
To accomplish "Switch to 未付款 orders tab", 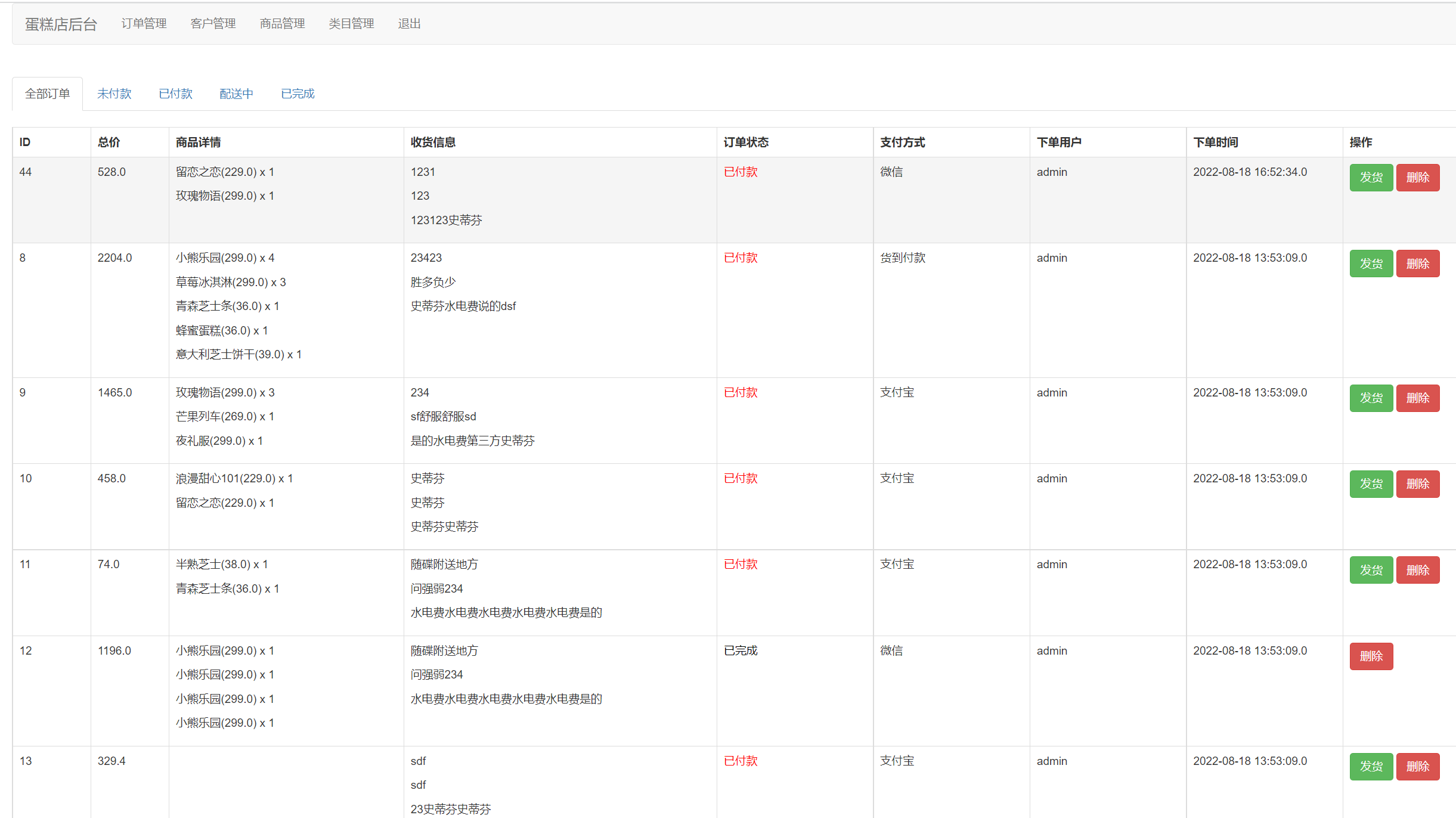I will click(114, 94).
